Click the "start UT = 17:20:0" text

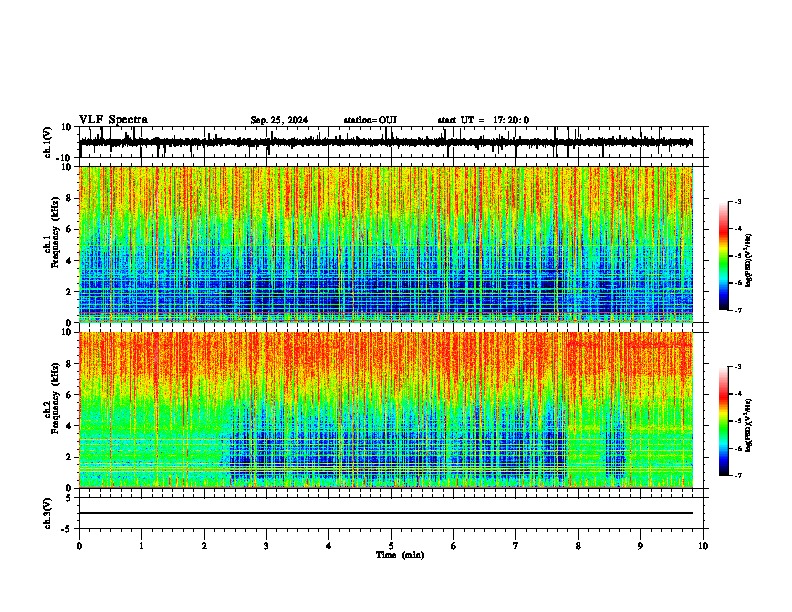click(483, 120)
